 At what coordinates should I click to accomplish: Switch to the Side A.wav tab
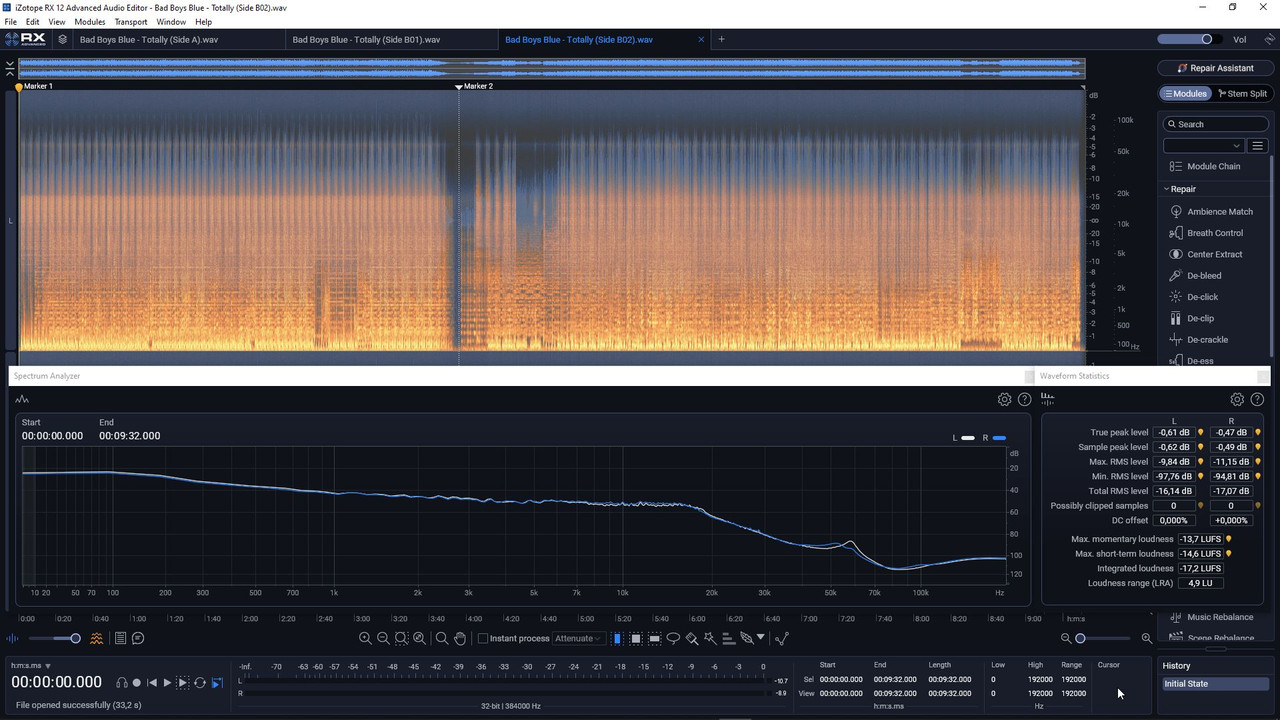(149, 40)
